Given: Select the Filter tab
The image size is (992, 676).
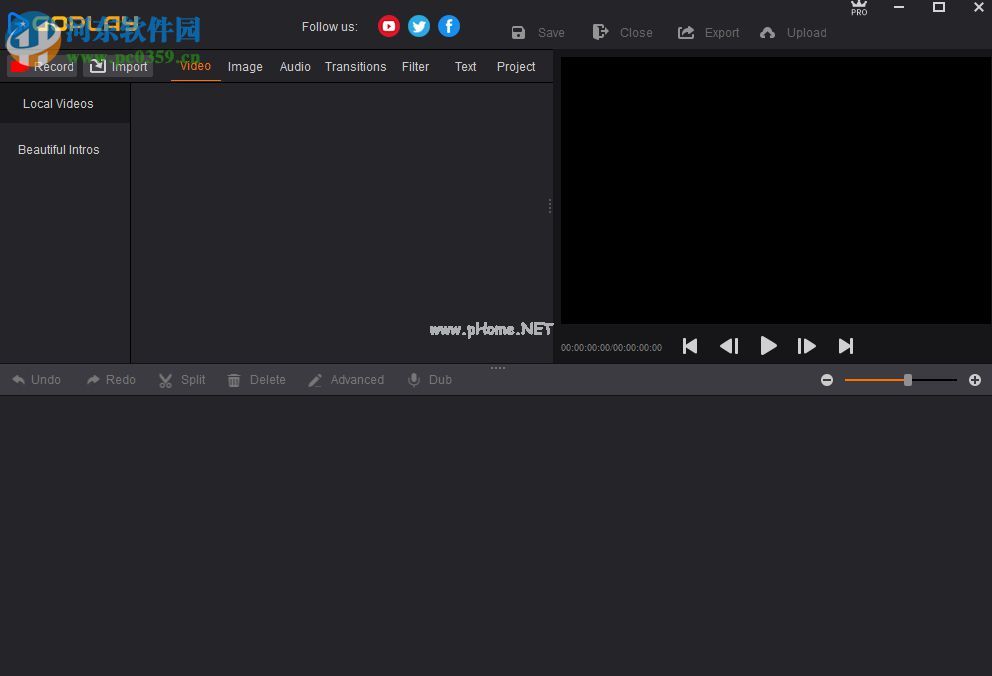Looking at the screenshot, I should [x=415, y=66].
